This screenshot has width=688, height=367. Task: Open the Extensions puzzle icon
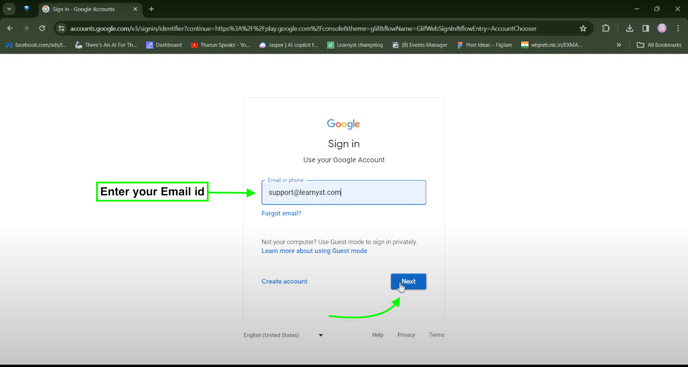pos(606,29)
